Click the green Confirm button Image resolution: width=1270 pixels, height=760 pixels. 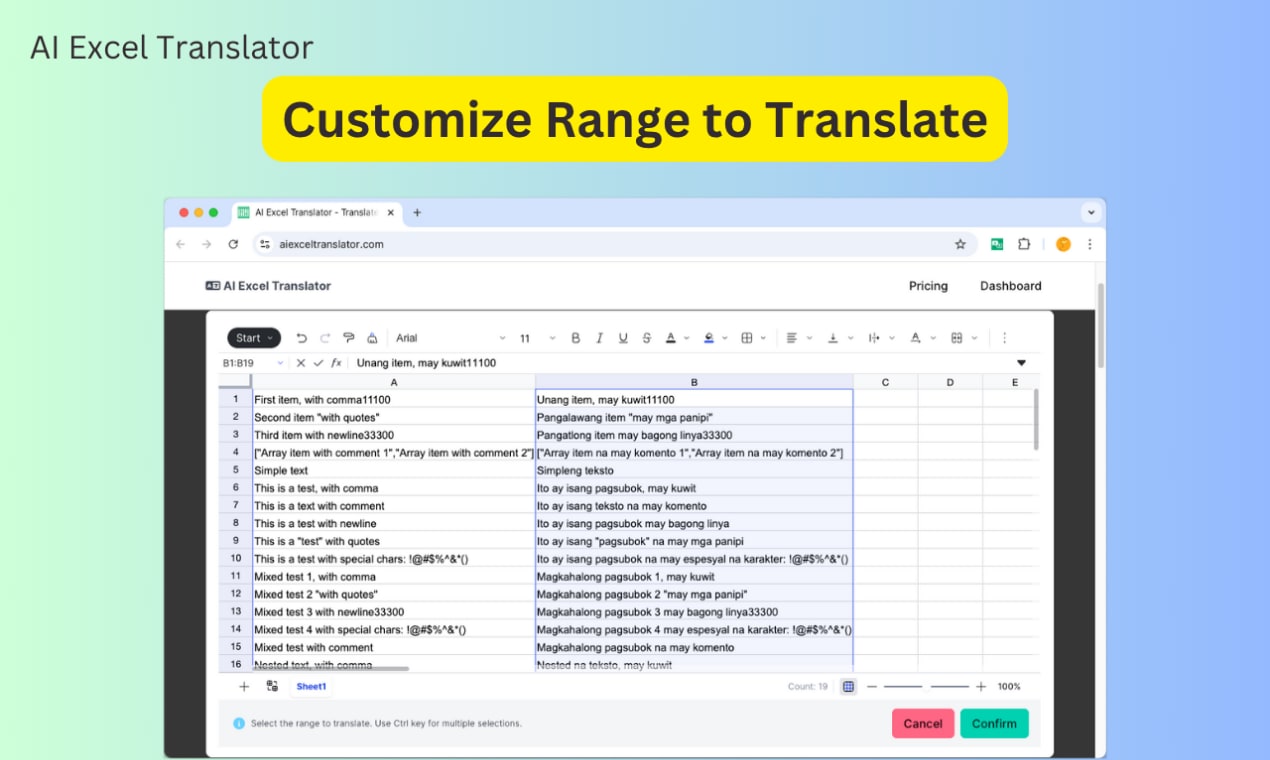(x=994, y=724)
